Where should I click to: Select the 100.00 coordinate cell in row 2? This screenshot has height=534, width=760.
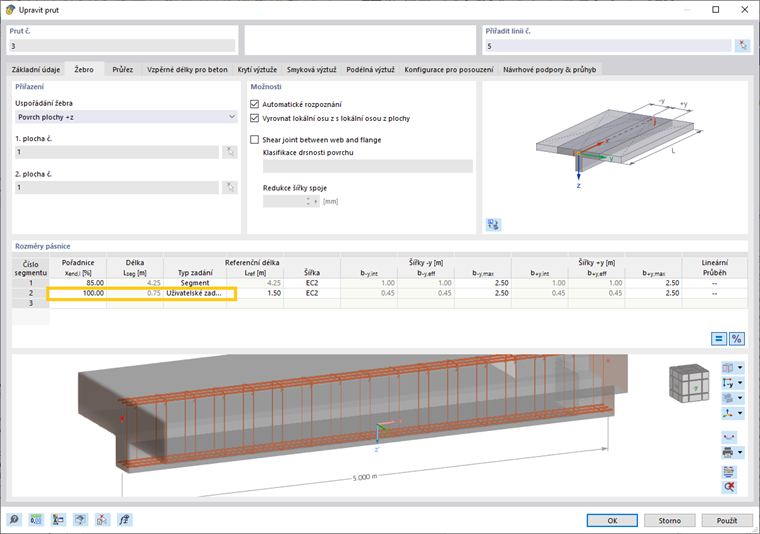pos(78,293)
